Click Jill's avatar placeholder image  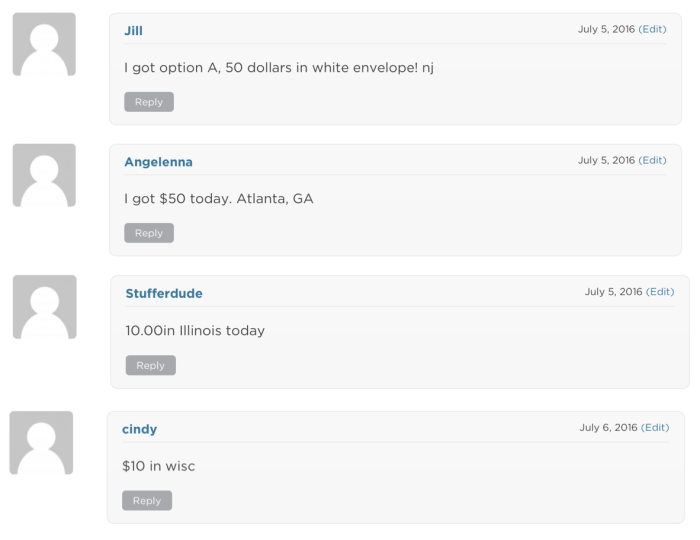(x=44, y=44)
